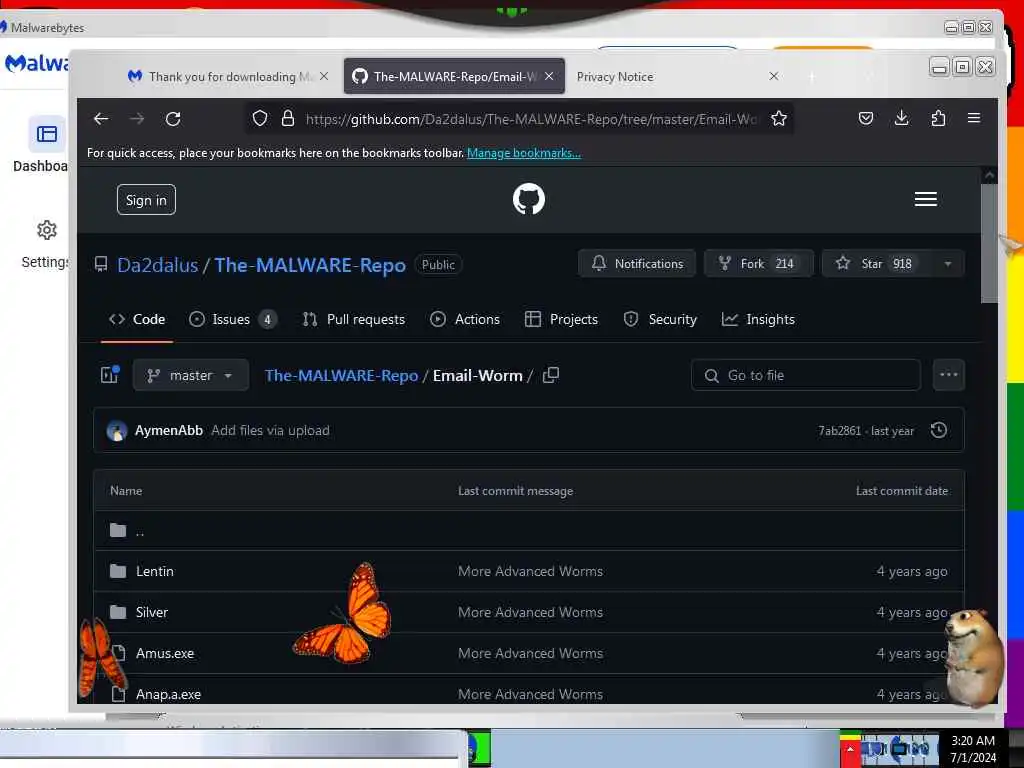
Task: Open the Pull requests tab
Action: [x=354, y=319]
